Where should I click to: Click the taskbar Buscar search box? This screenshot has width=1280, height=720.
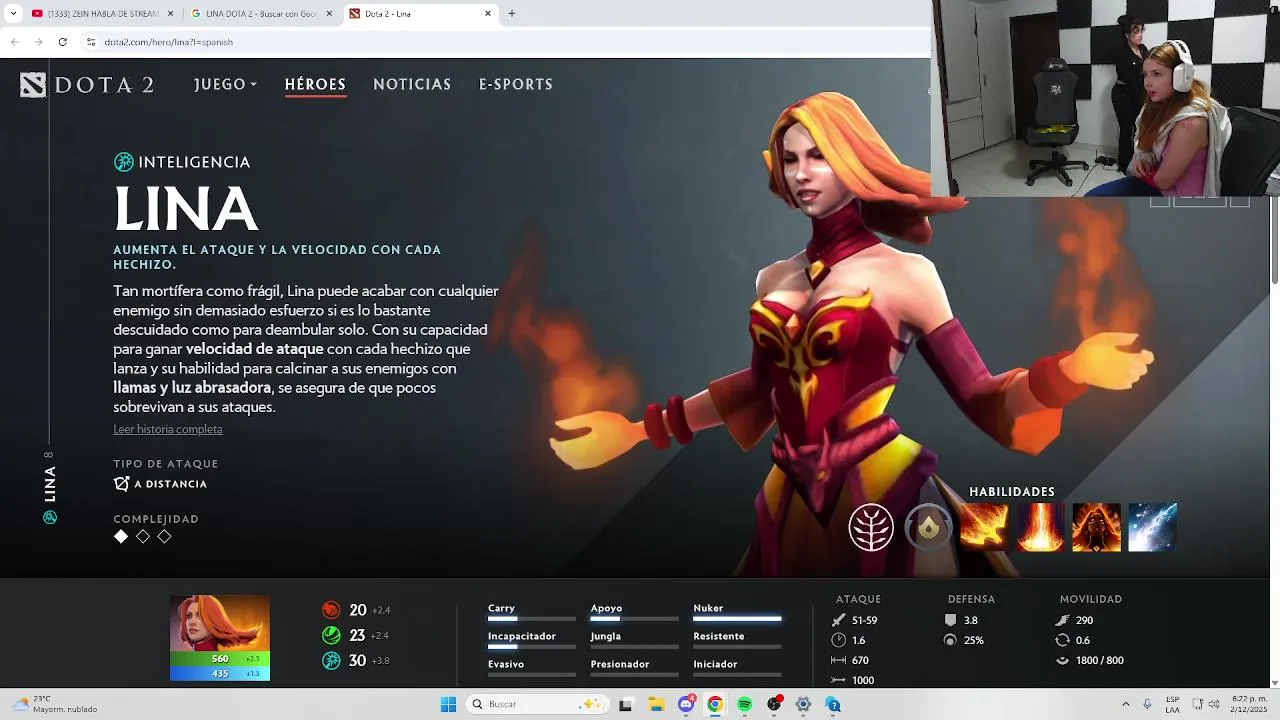pos(536,704)
